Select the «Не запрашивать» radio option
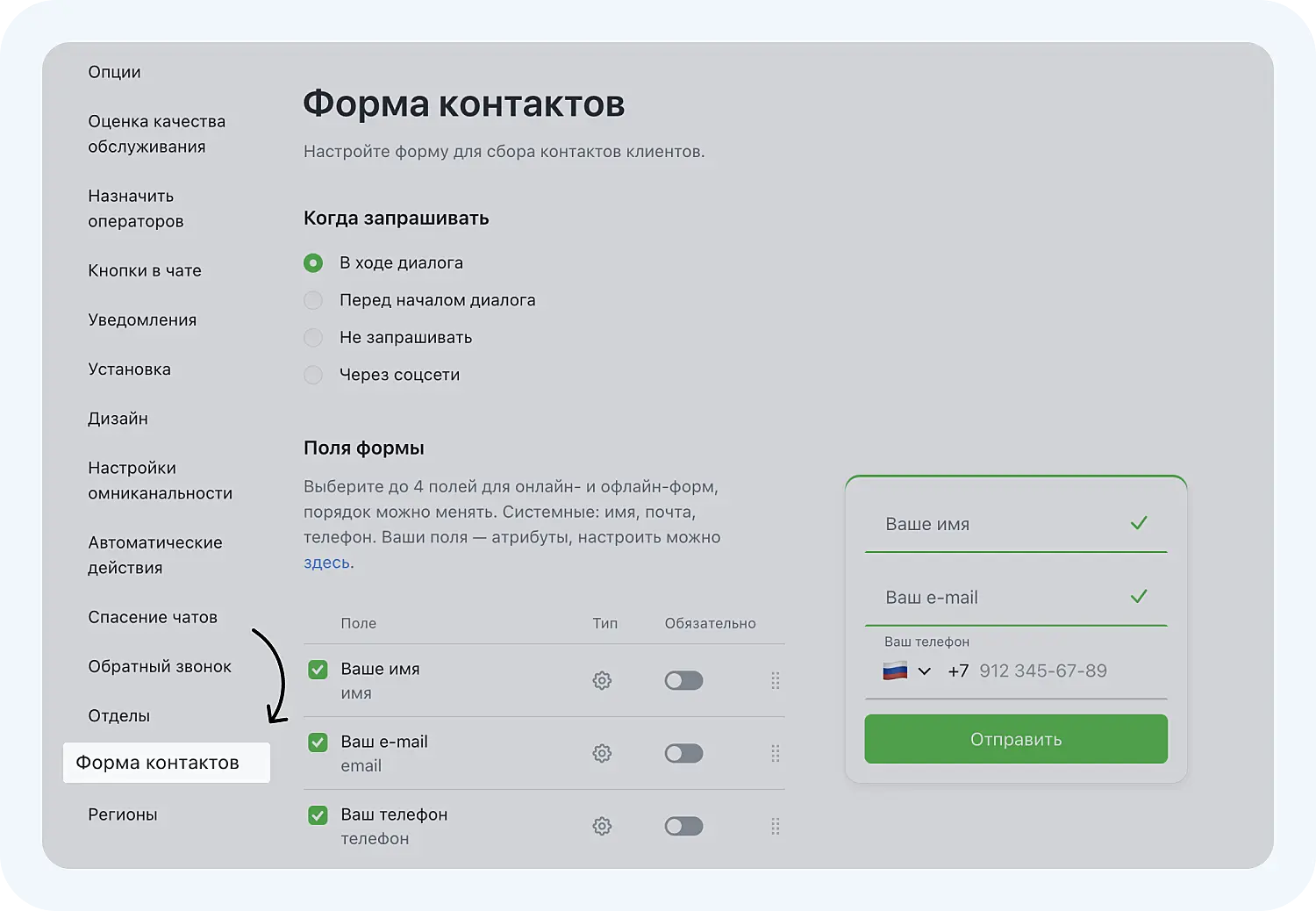The image size is (1316, 911). click(x=312, y=338)
